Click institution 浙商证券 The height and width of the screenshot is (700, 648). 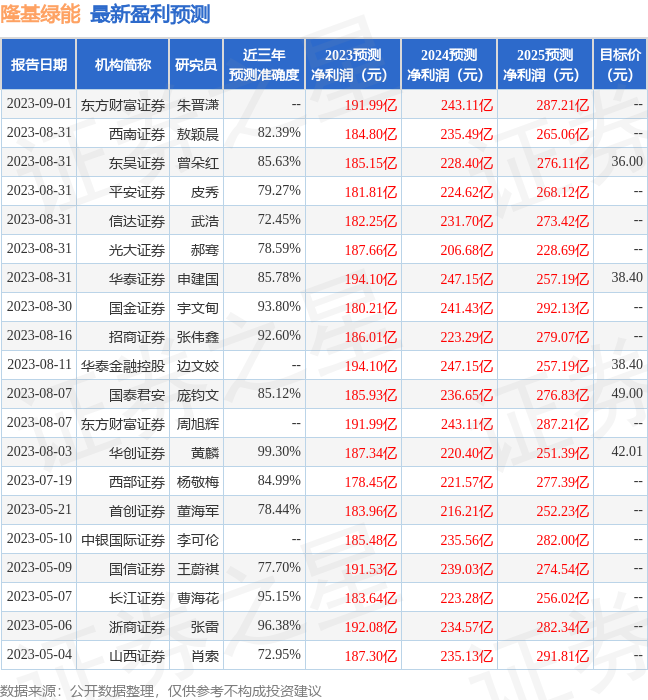[x=137, y=627]
